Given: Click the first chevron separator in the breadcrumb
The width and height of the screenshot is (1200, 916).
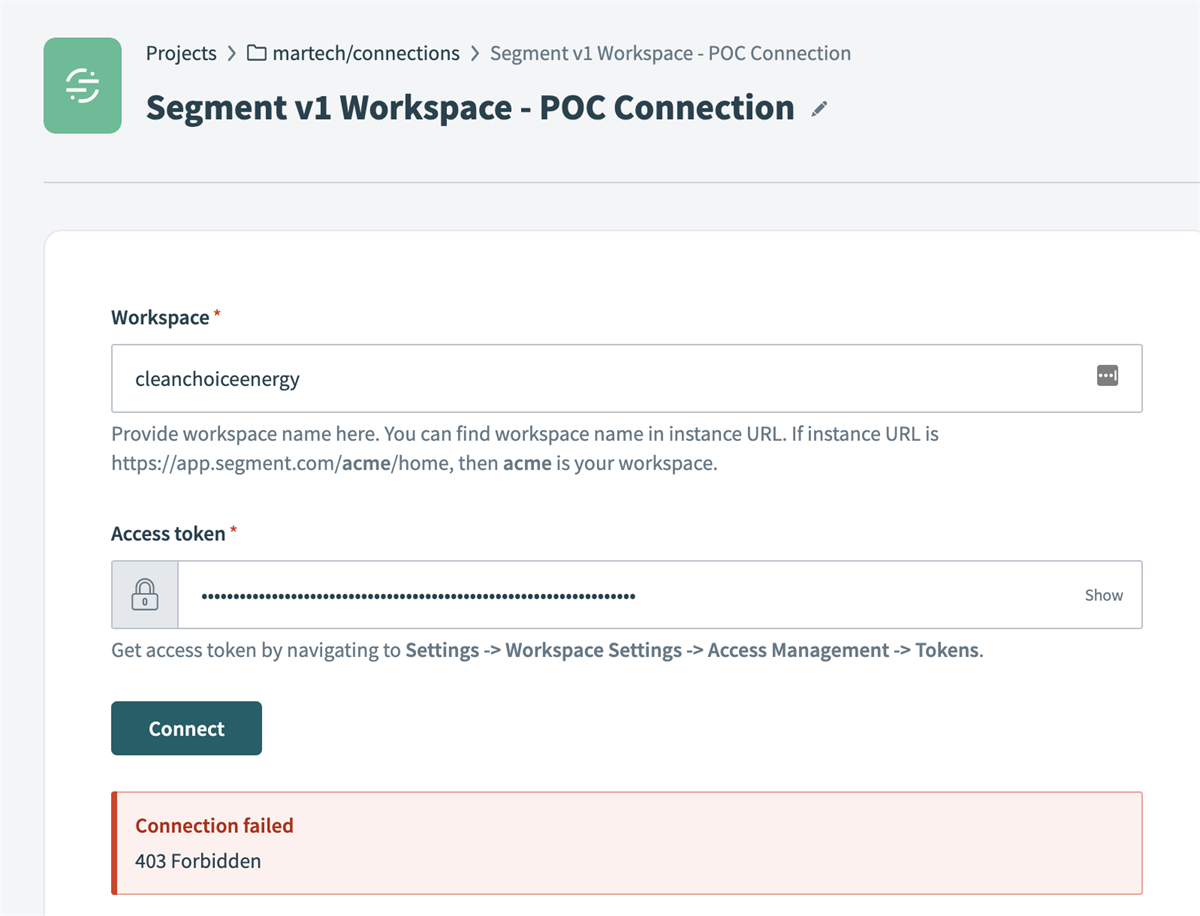Looking at the screenshot, I should [x=233, y=53].
